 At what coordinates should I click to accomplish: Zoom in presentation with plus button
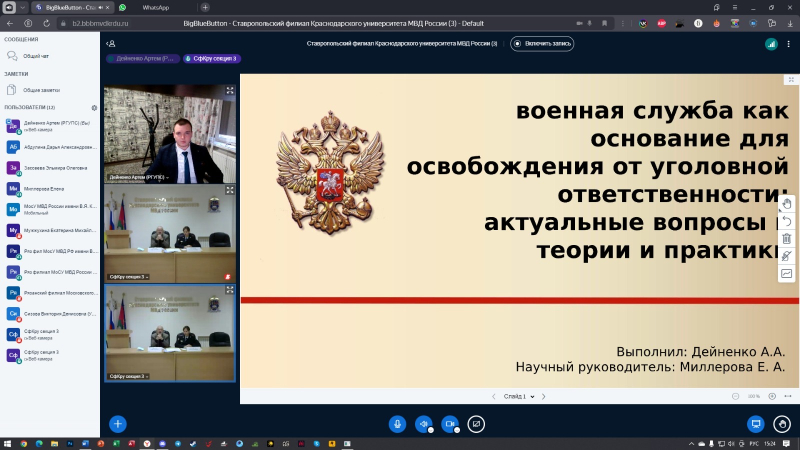tap(772, 396)
